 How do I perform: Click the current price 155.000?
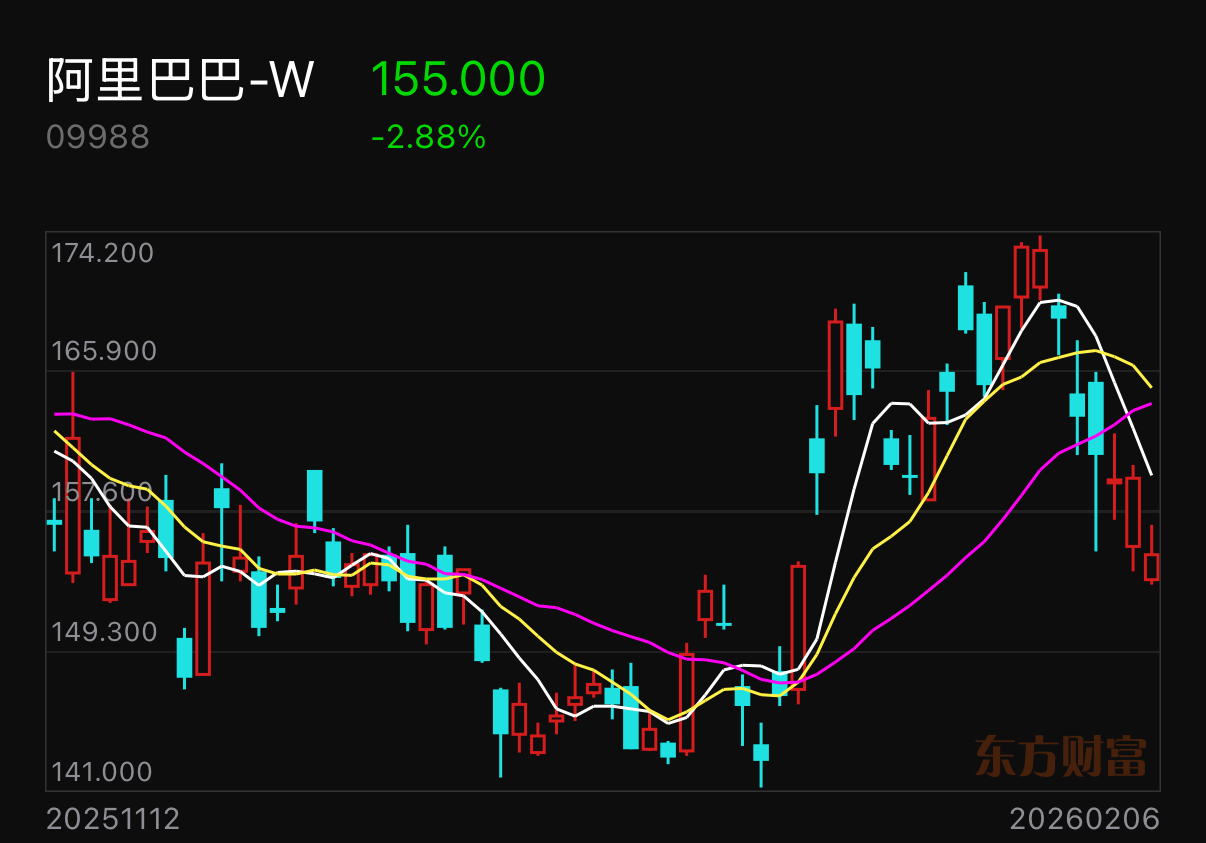(458, 79)
